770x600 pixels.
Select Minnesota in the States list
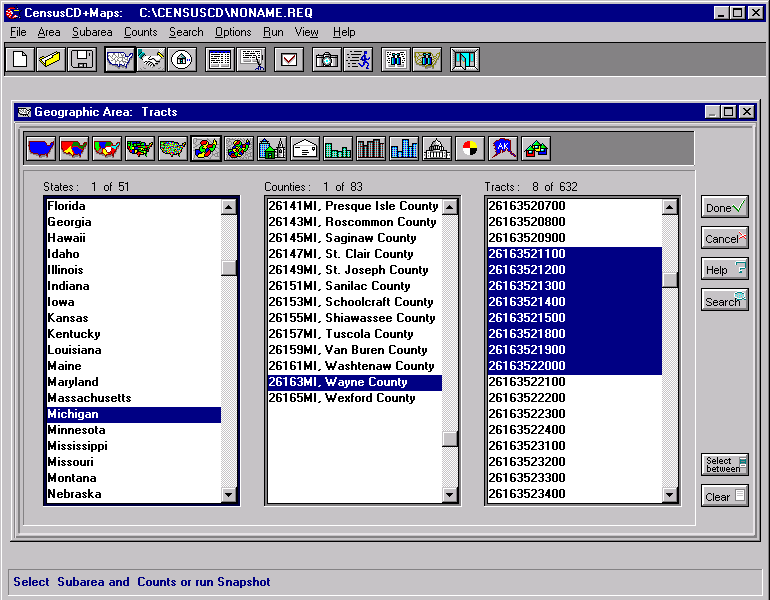76,430
